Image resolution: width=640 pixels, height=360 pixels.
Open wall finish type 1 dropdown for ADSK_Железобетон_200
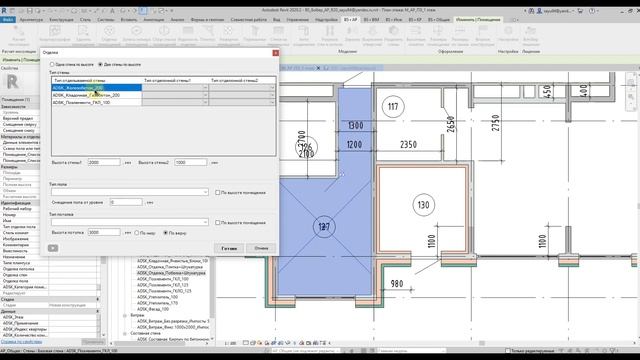coord(205,88)
